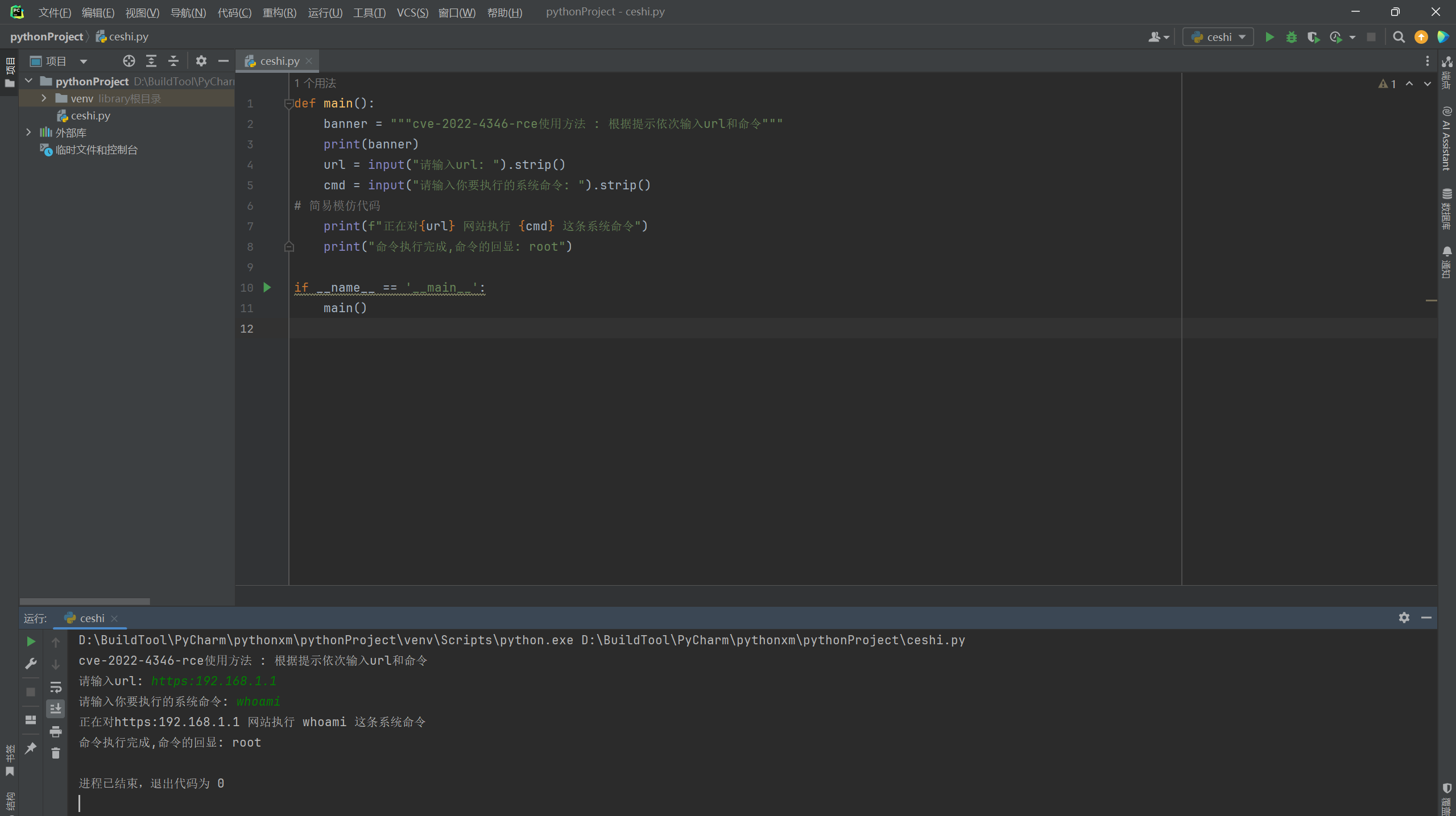Open the code-with-me user dropdown
The image size is (1456, 816).
tap(1159, 37)
